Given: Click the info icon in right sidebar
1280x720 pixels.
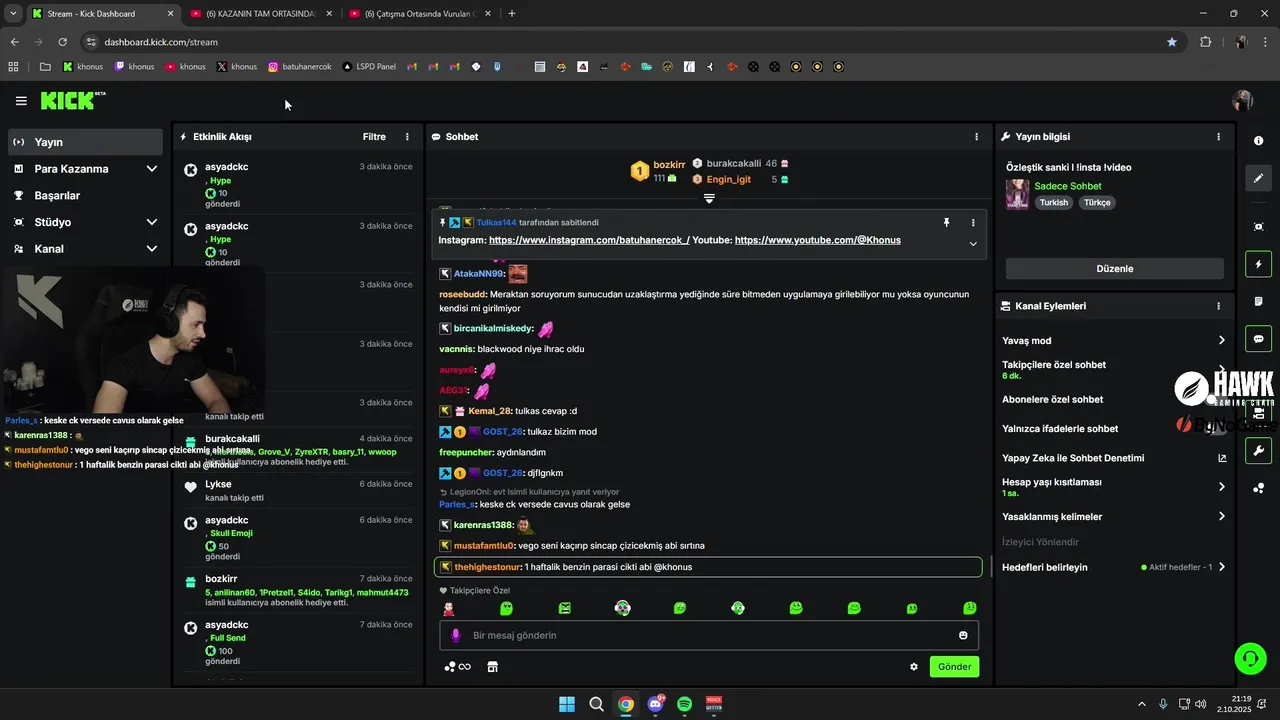Looking at the screenshot, I should tap(1259, 141).
